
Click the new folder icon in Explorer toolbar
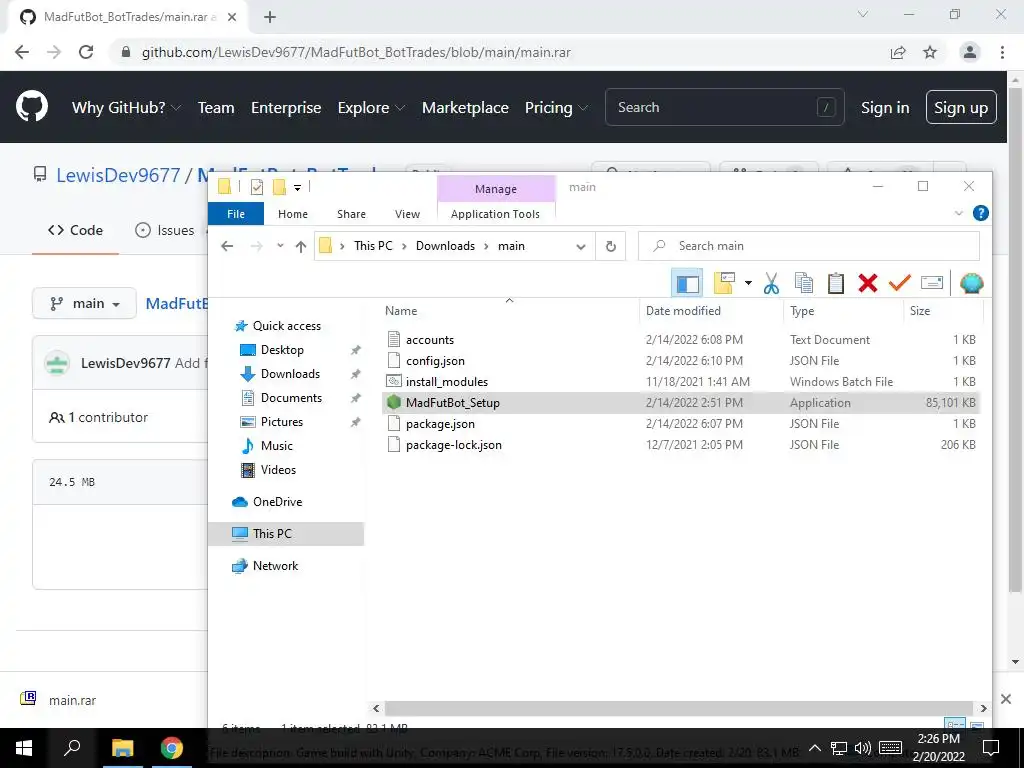[724, 283]
